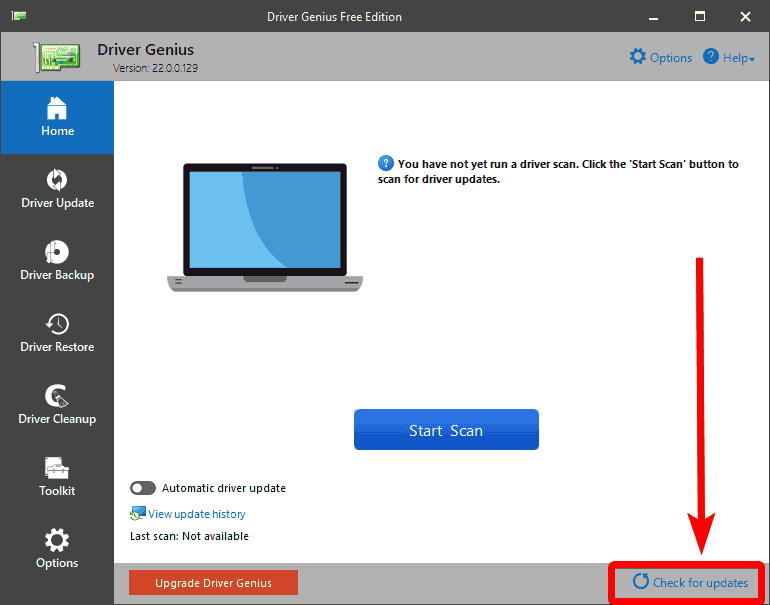The width and height of the screenshot is (770, 605).
Task: Open Driver Backup in the sidebar
Action: click(x=57, y=261)
